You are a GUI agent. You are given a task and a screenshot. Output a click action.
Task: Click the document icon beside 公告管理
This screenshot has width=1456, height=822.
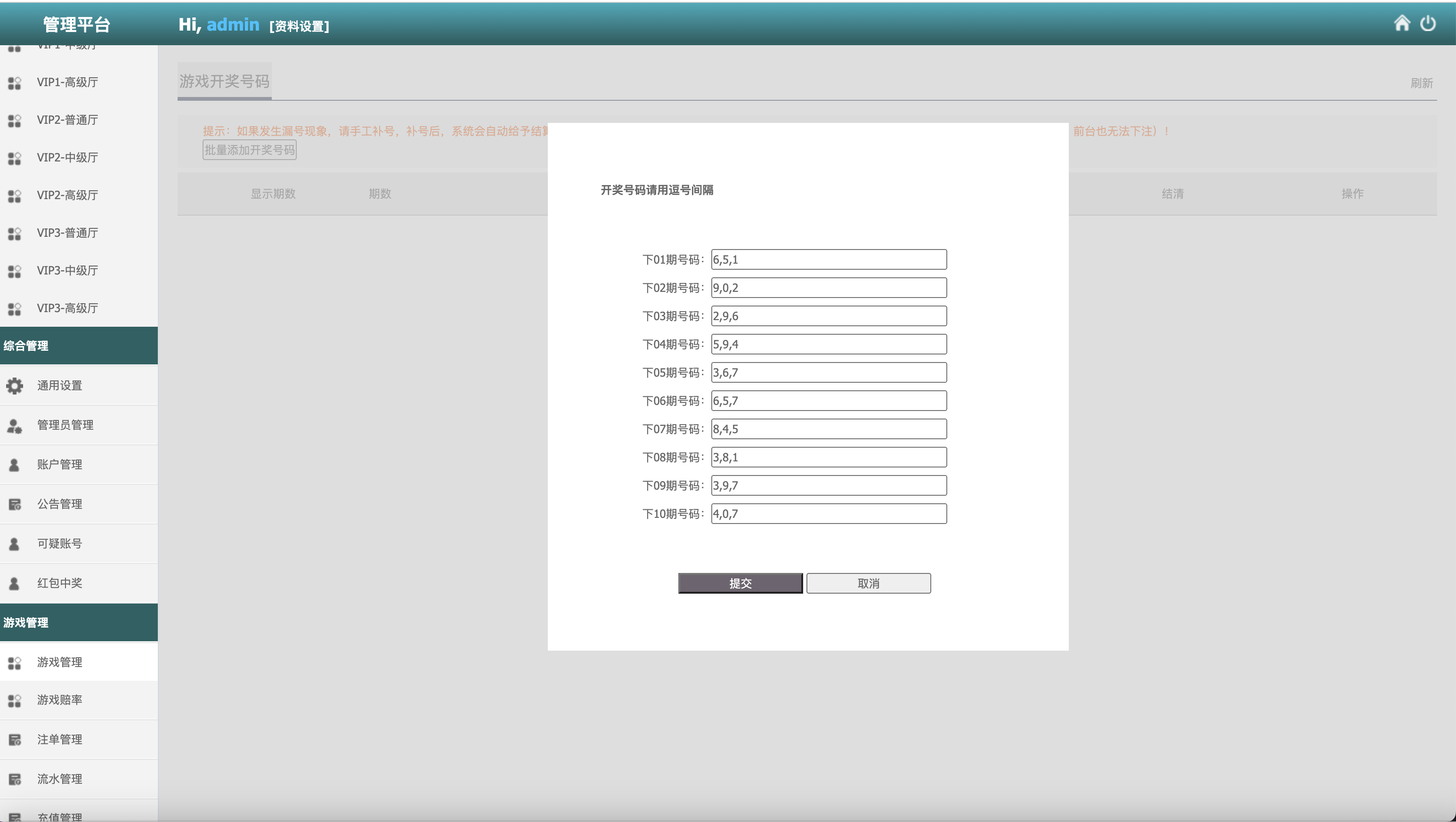point(15,505)
